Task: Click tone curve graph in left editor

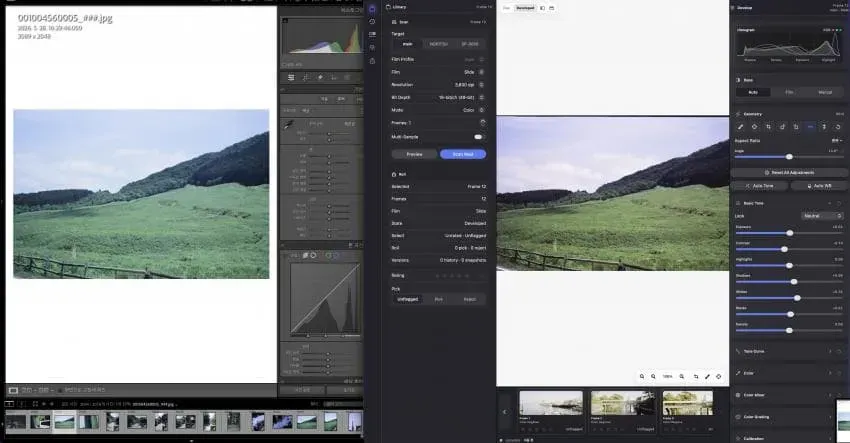Action: tap(325, 299)
